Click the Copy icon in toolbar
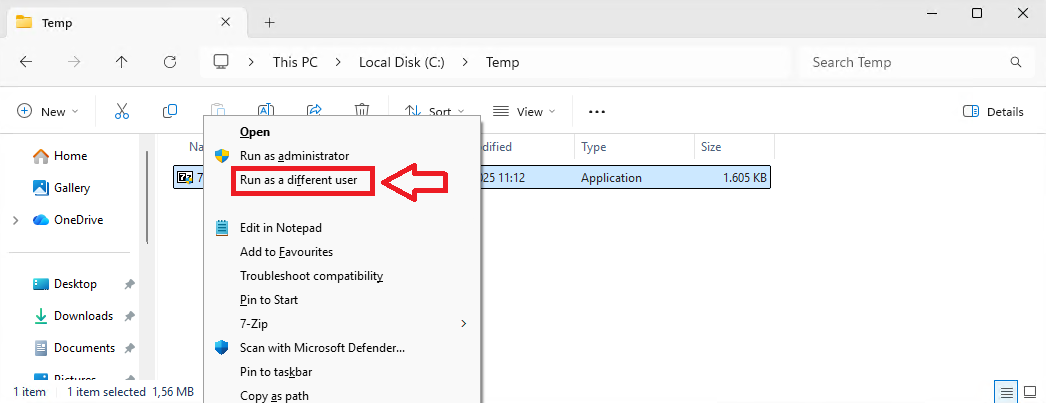This screenshot has width=1046, height=403. point(170,111)
